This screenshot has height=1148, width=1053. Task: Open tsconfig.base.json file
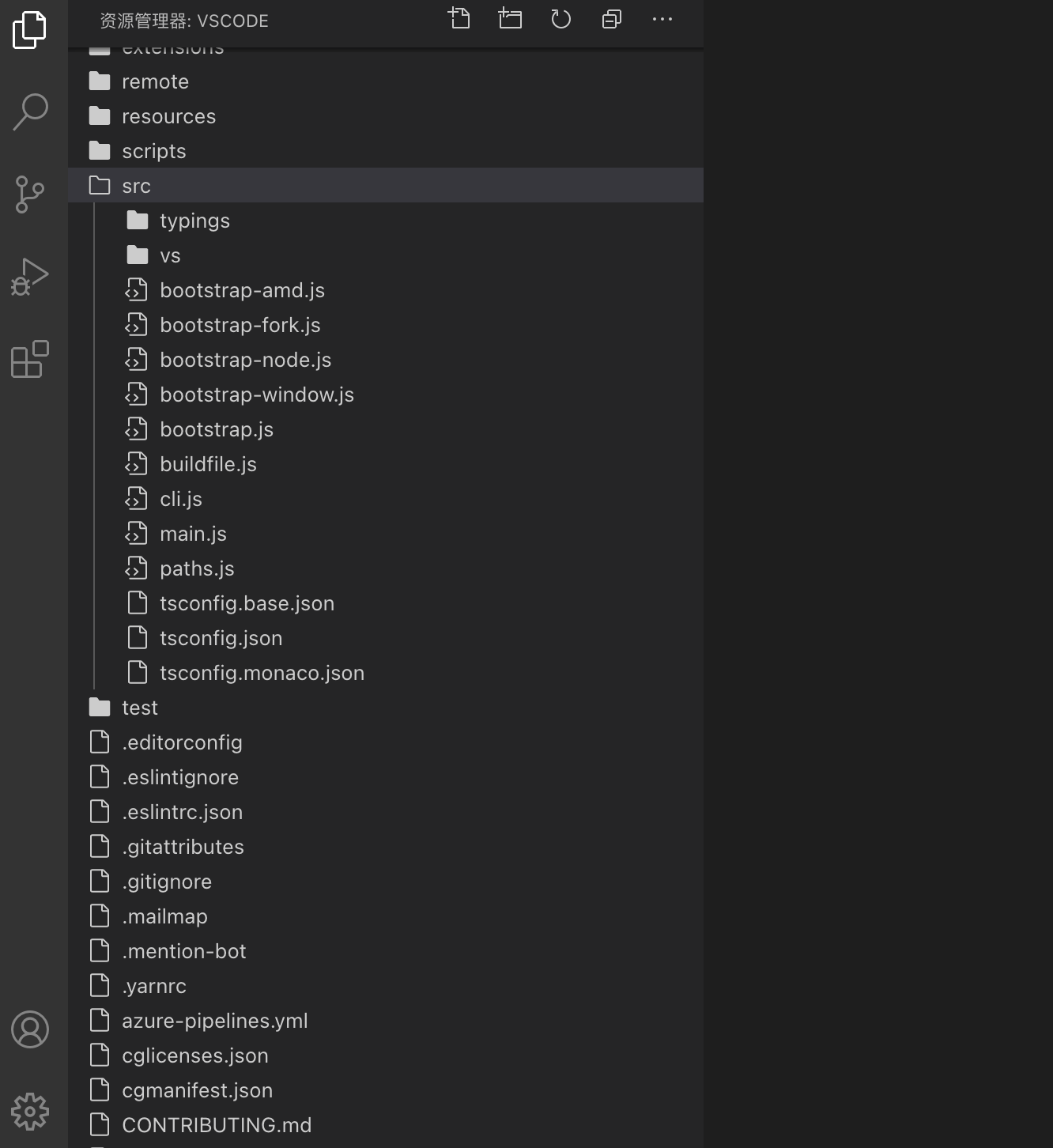point(386,603)
